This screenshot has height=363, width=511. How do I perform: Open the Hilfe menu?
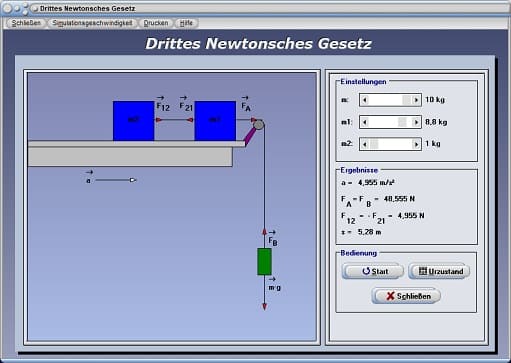point(186,23)
